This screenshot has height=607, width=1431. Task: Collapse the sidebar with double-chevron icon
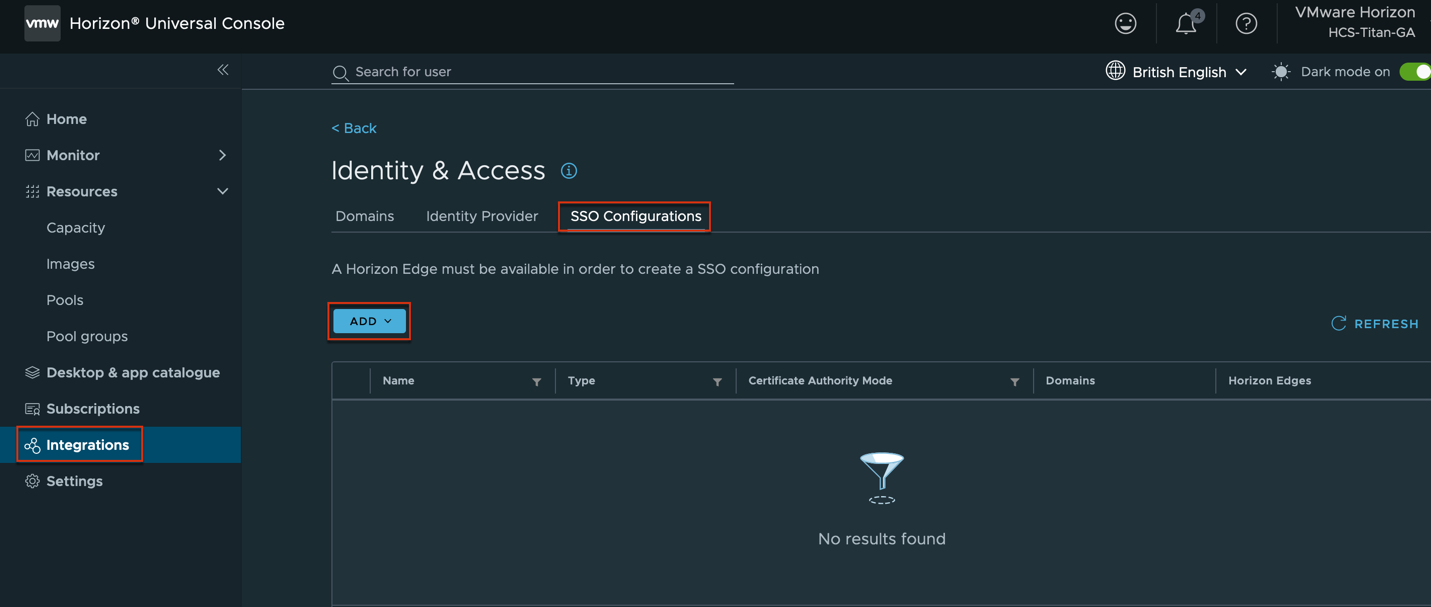coord(223,70)
